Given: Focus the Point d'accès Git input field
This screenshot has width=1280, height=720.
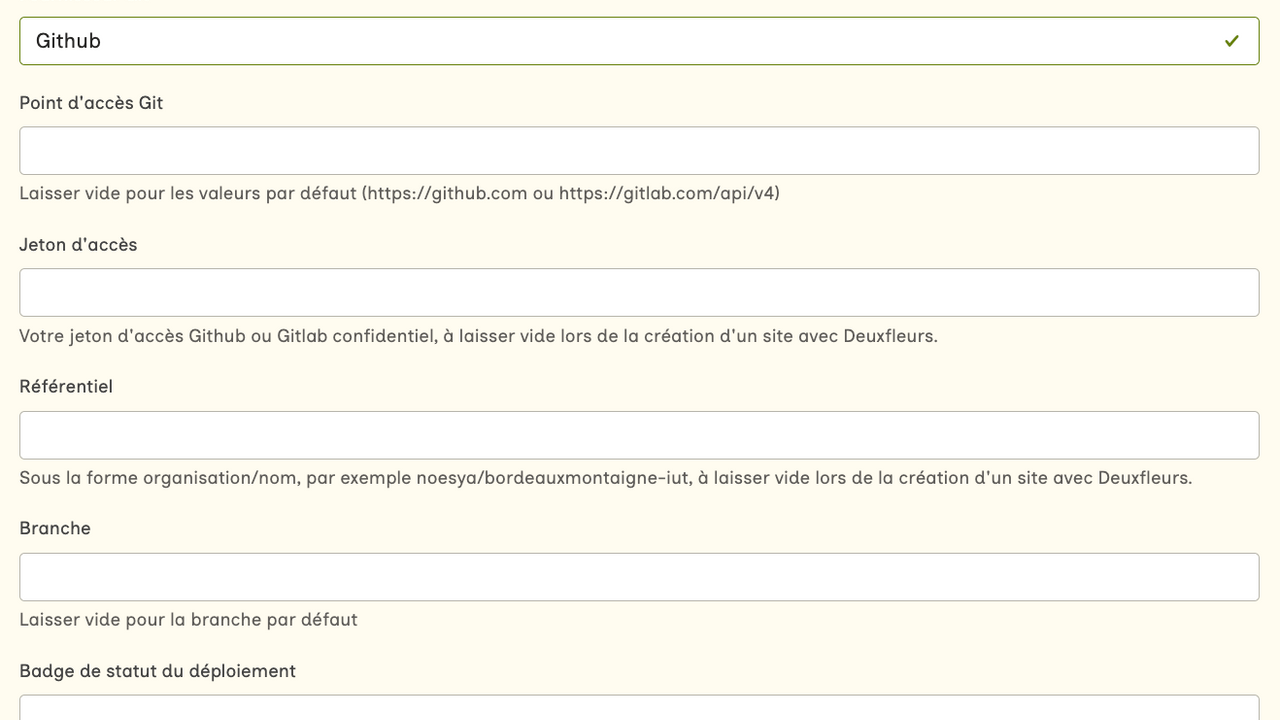Looking at the screenshot, I should point(639,151).
